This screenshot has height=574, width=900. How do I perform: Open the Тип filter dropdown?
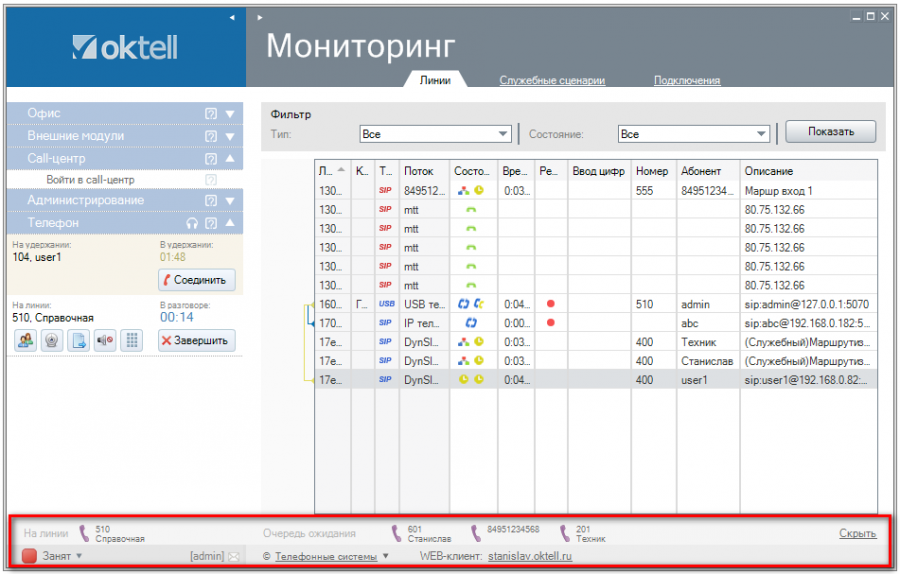pyautogui.click(x=503, y=133)
